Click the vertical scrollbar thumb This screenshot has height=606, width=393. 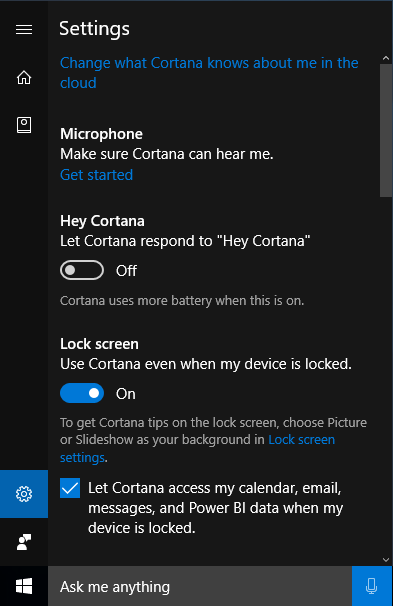coord(386,131)
